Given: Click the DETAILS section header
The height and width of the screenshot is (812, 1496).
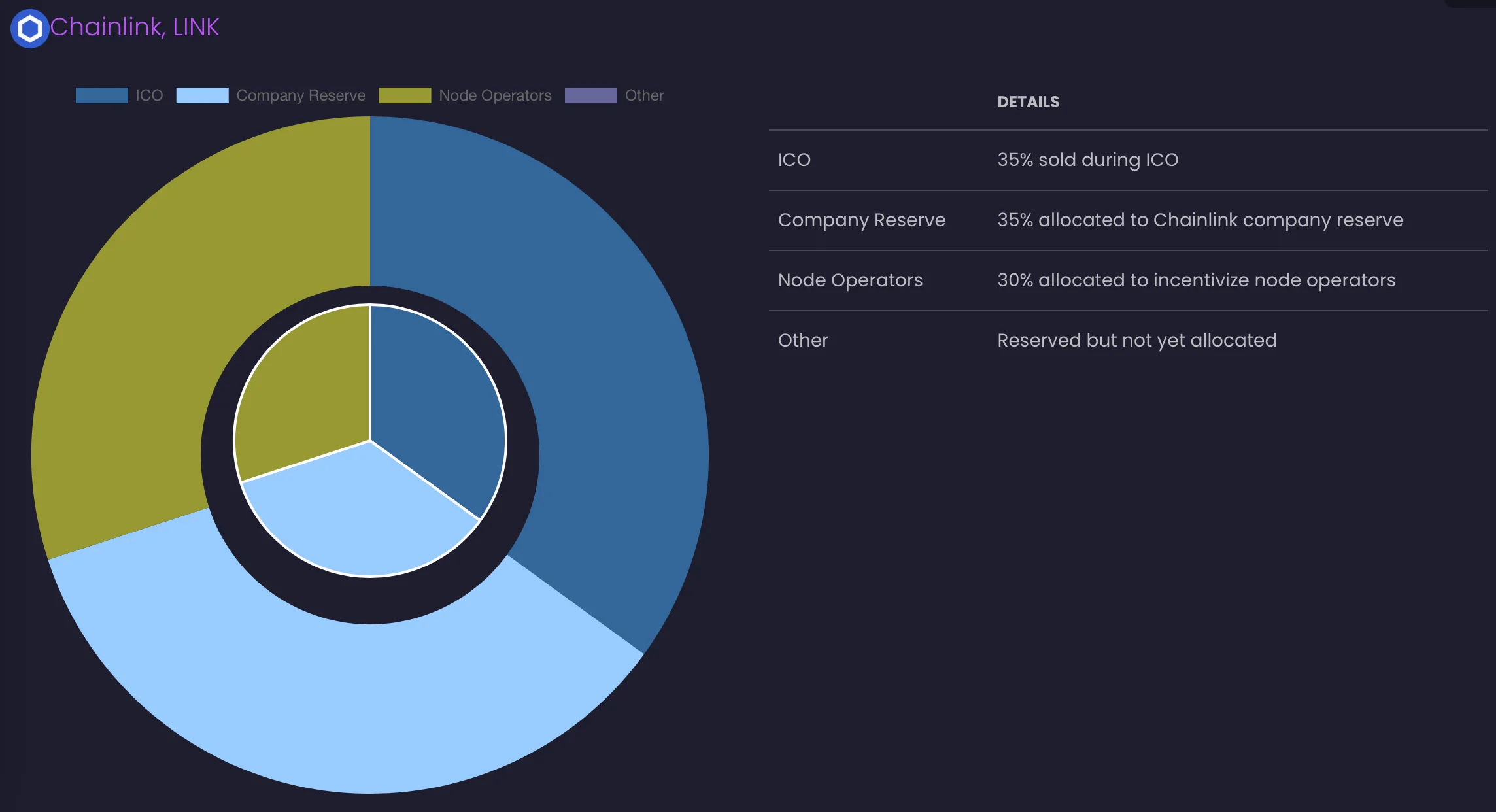Looking at the screenshot, I should pos(1028,101).
